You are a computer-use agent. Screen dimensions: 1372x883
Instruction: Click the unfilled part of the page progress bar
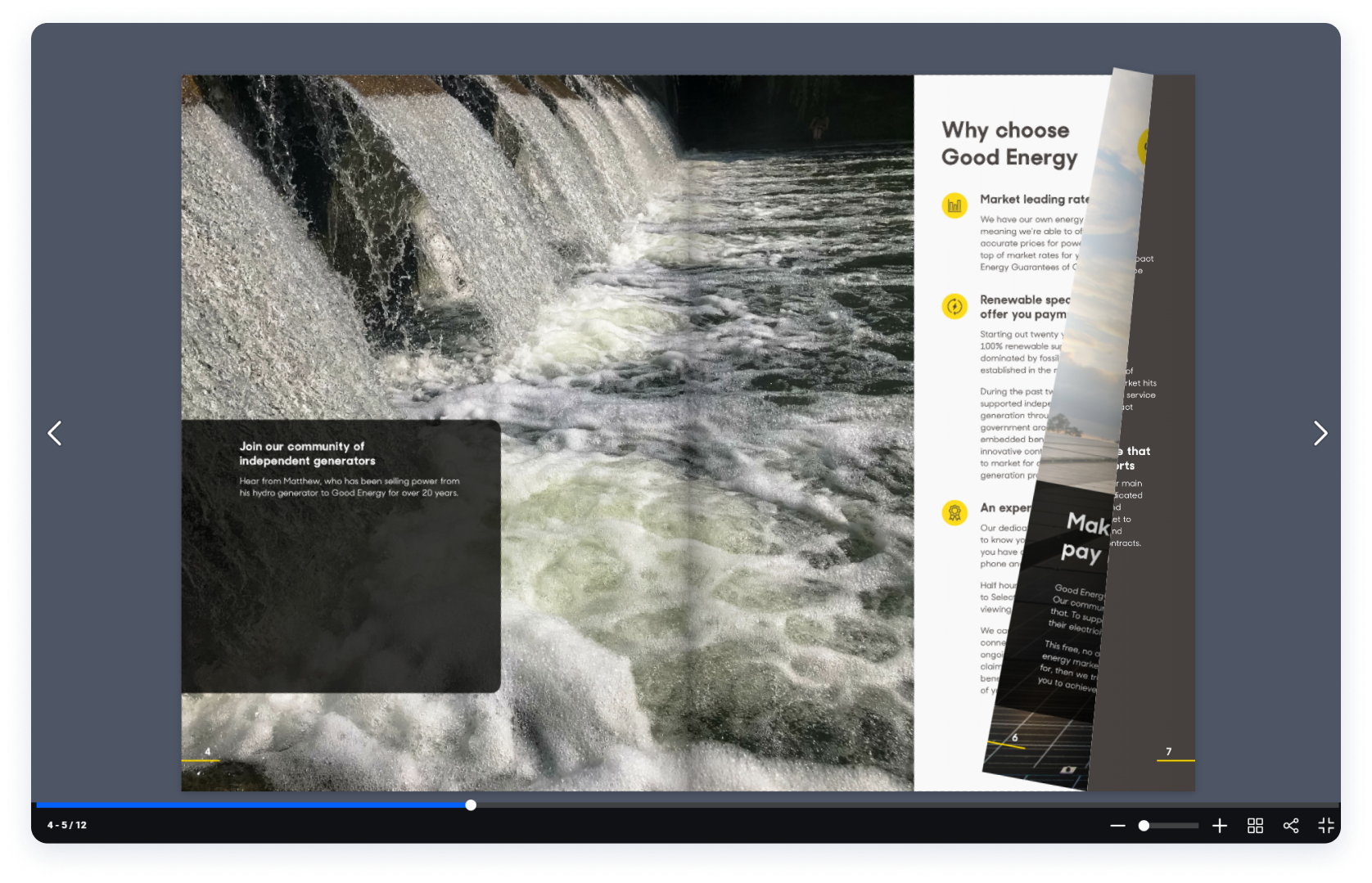point(900,805)
